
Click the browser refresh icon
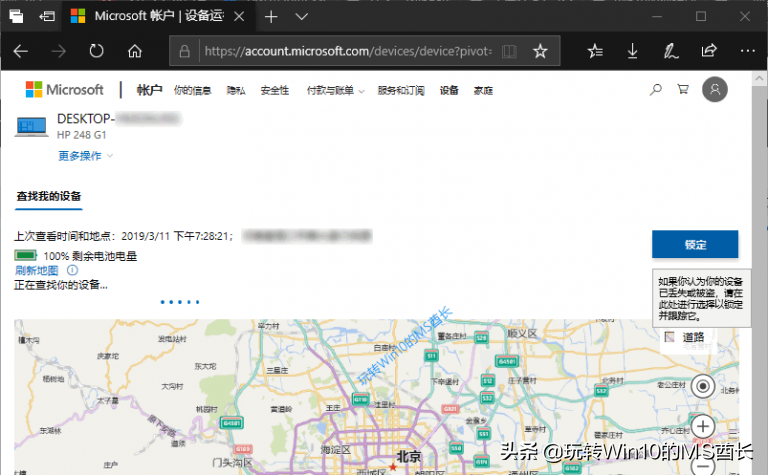point(96,51)
